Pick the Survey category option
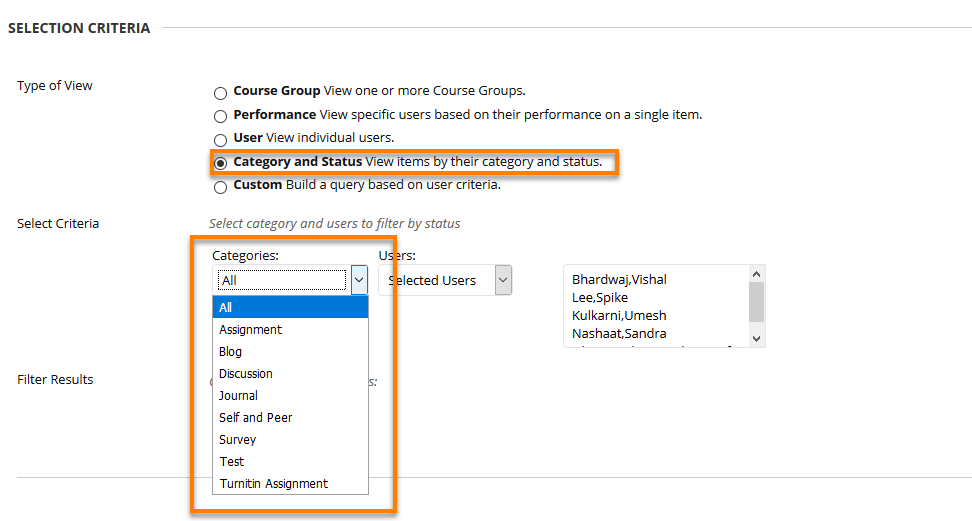The height and width of the screenshot is (521, 972). 290,440
